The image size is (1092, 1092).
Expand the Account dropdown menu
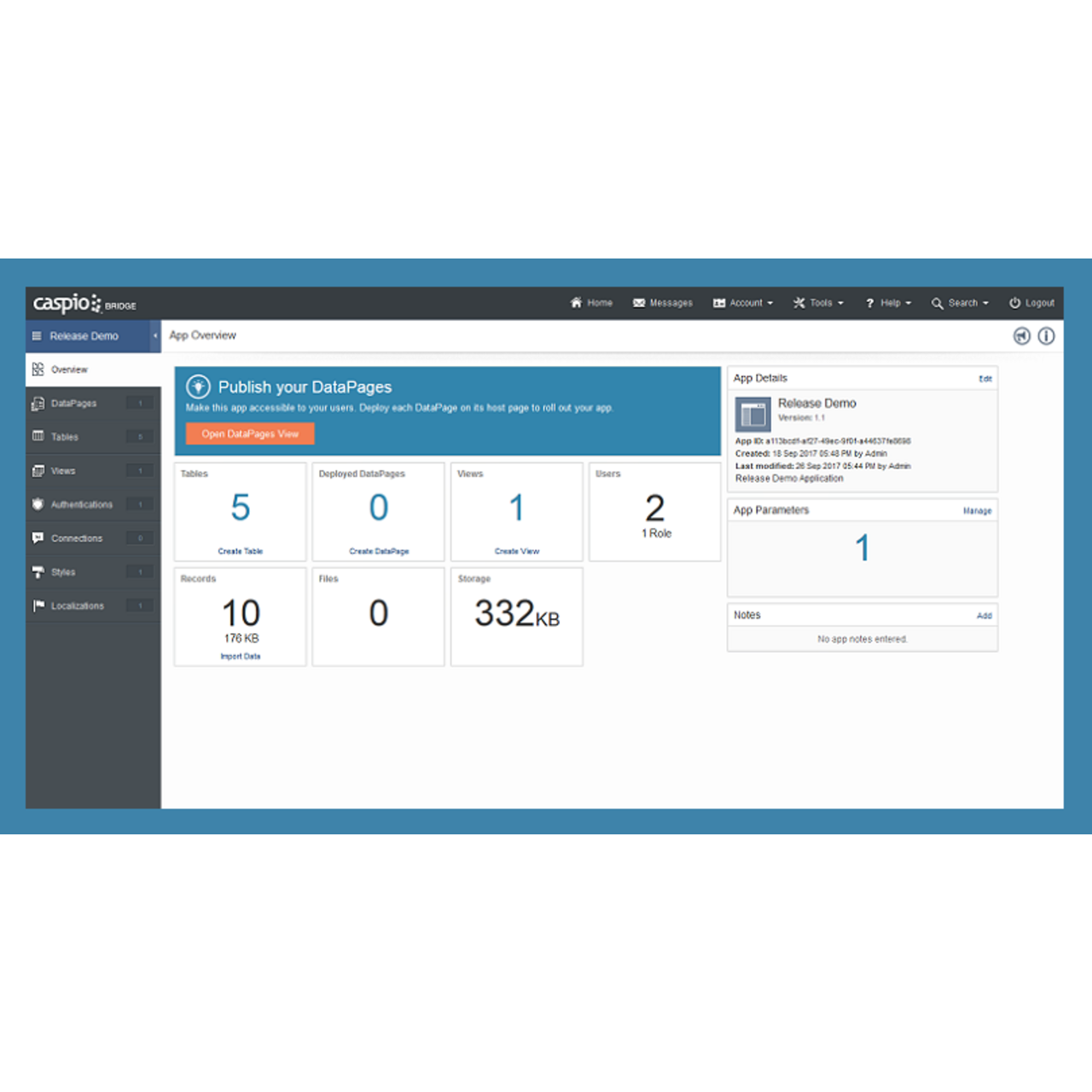click(744, 303)
